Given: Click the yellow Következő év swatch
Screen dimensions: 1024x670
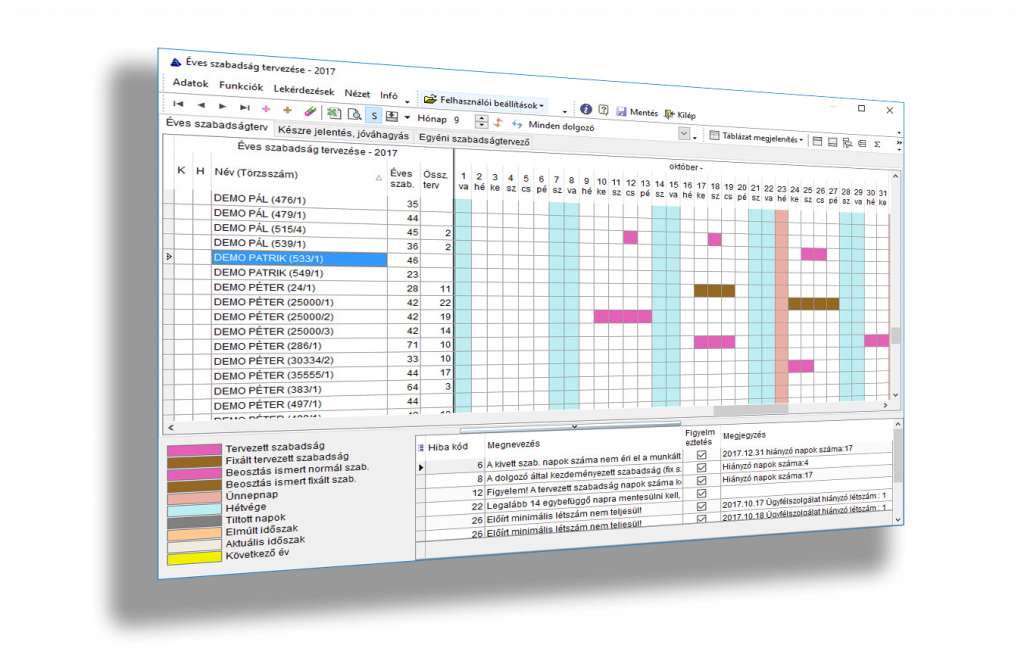Looking at the screenshot, I should (195, 557).
